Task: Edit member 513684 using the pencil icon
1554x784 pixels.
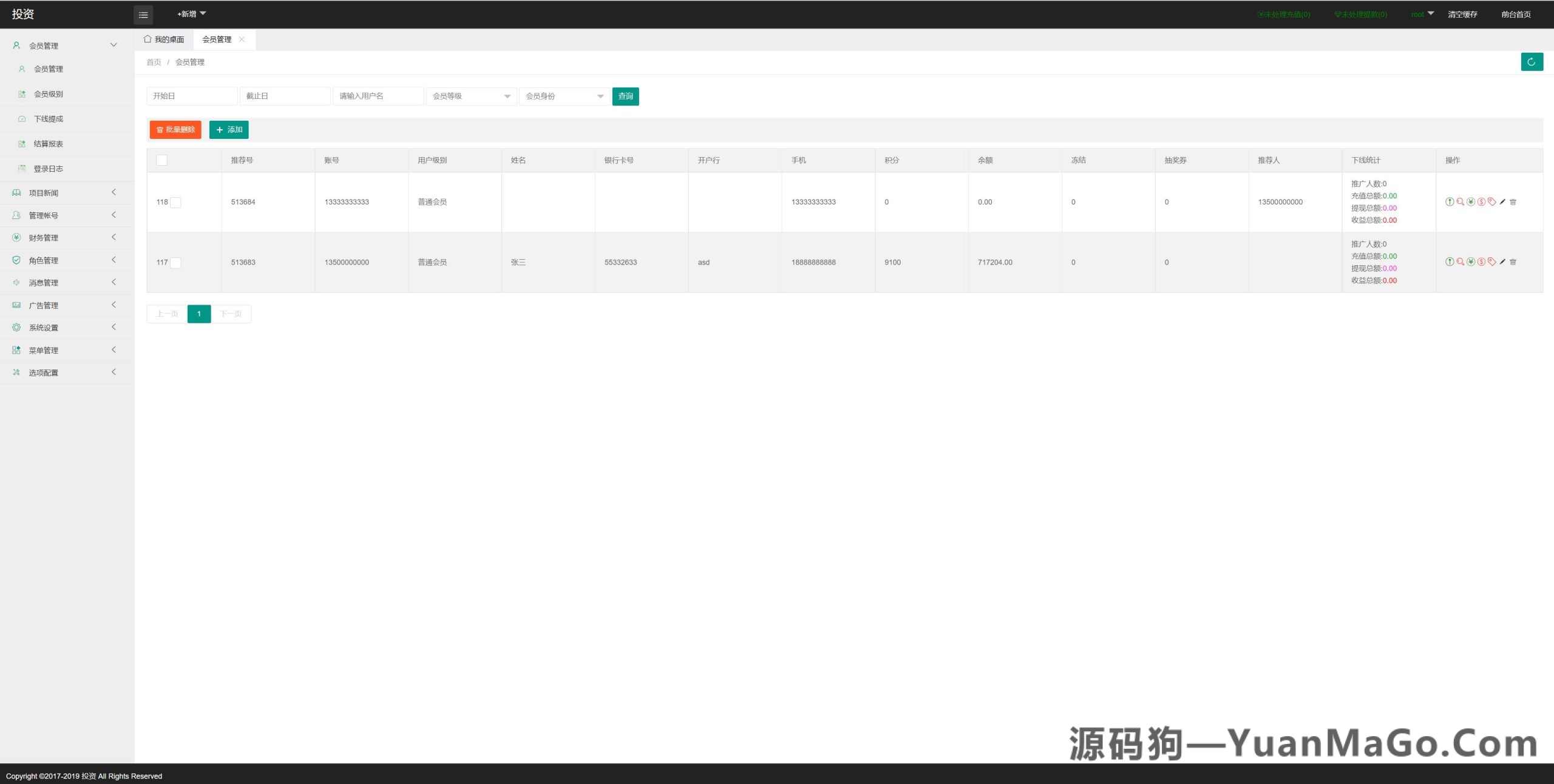Action: pos(1502,202)
